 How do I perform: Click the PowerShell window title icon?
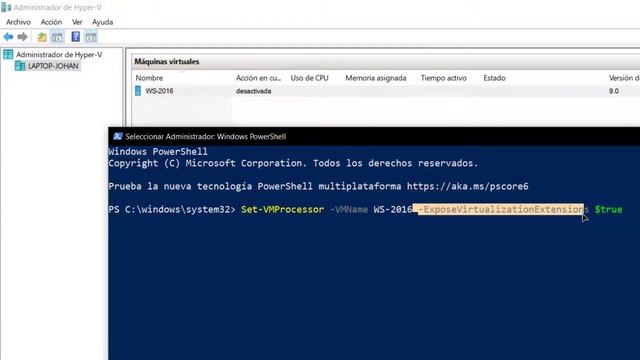point(118,136)
